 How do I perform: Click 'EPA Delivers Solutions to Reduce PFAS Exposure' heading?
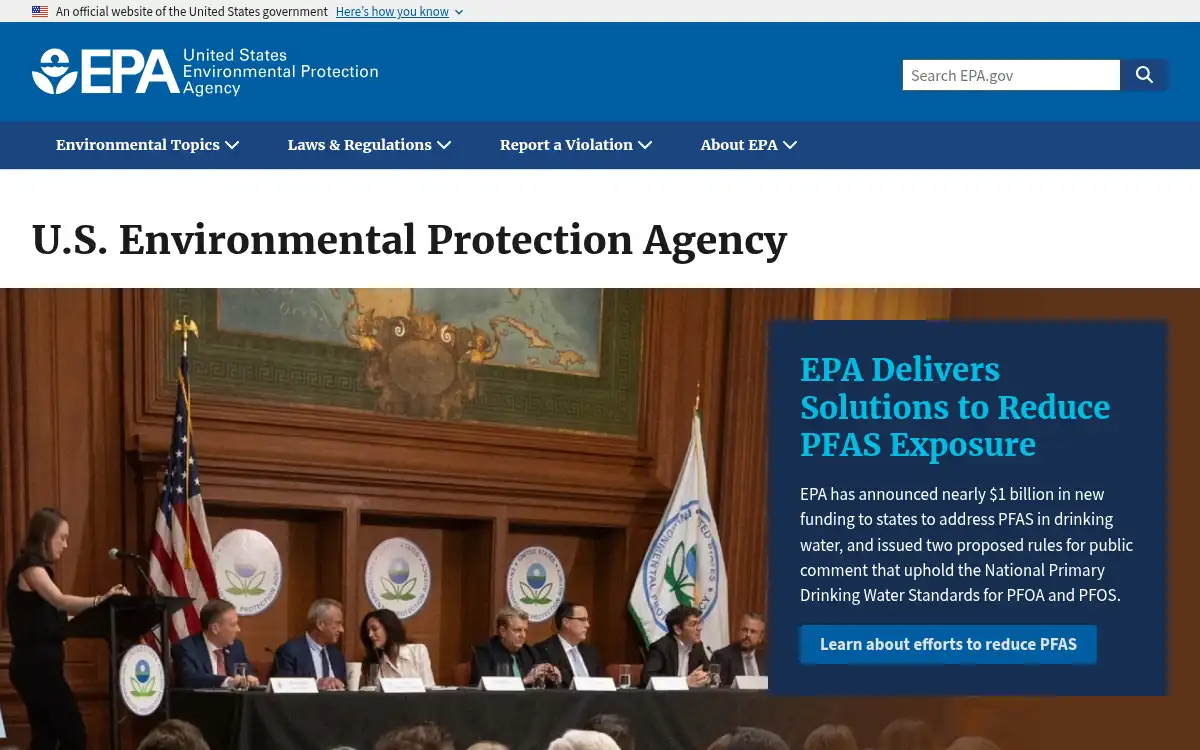click(x=955, y=407)
